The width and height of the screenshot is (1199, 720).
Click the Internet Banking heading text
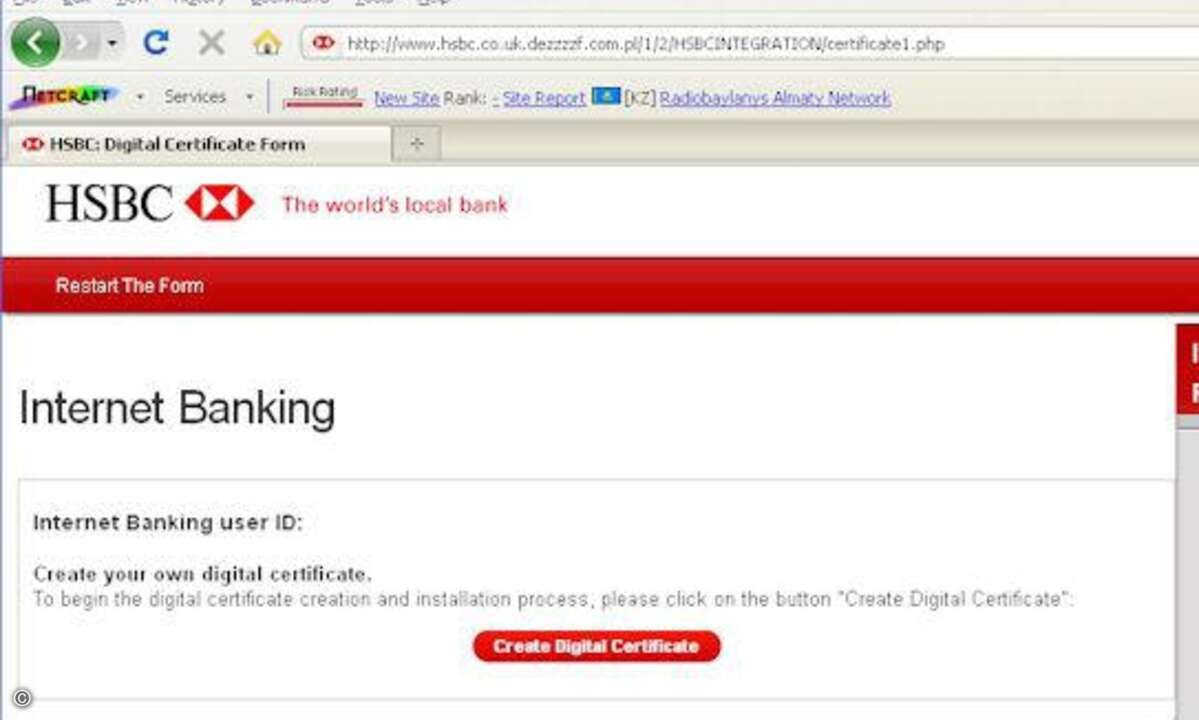tap(177, 408)
